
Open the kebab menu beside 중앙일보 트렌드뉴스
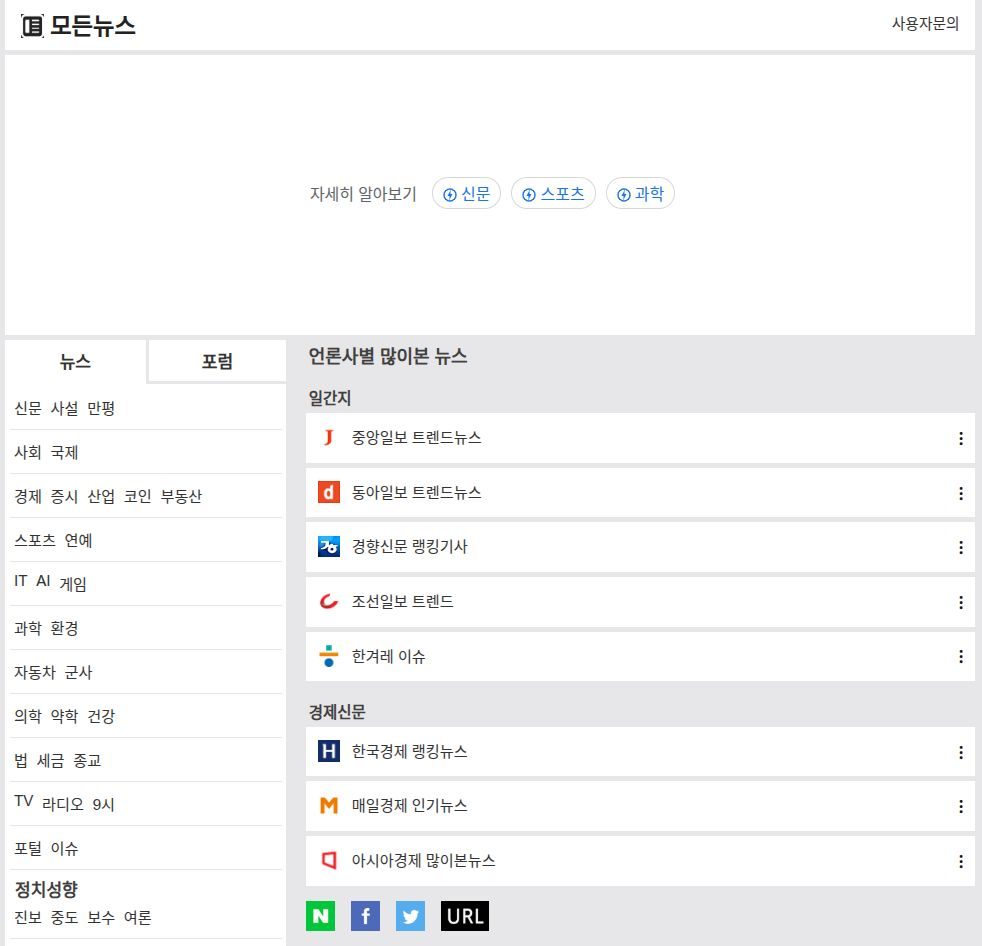[x=960, y=437]
